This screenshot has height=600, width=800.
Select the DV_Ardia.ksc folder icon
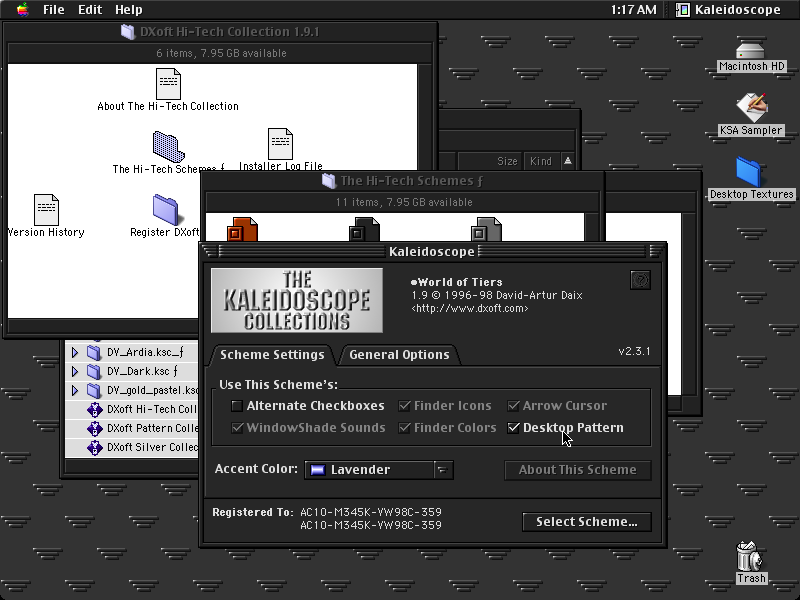click(93, 352)
